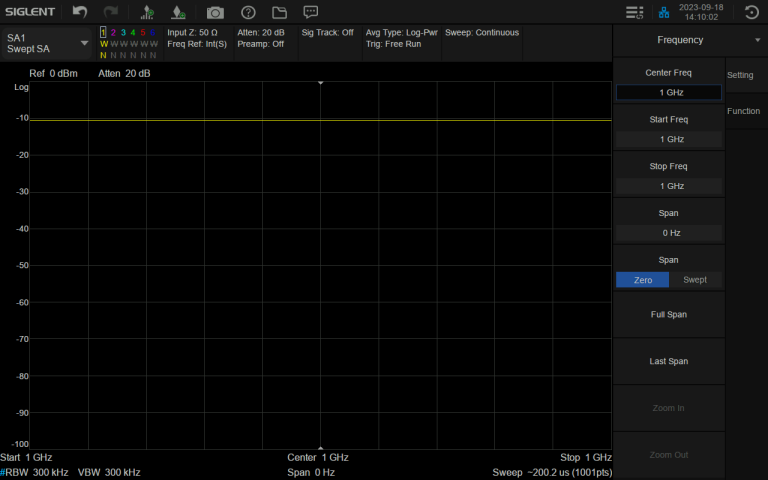
Task: Open the file folder icon
Action: click(x=279, y=12)
